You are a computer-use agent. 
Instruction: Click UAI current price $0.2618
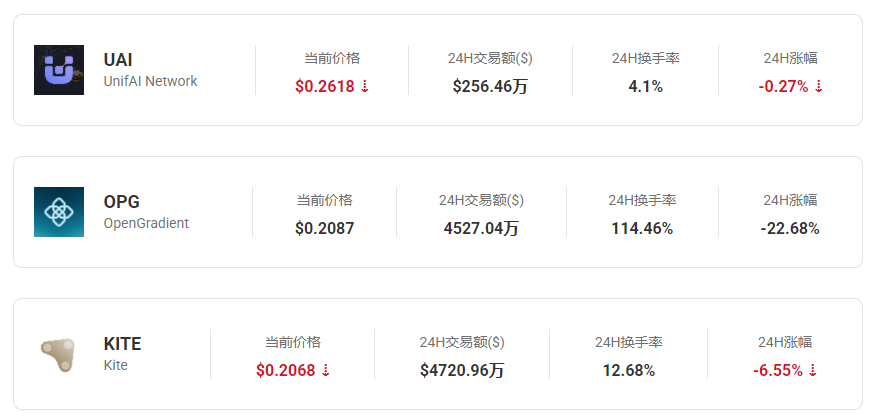325,86
